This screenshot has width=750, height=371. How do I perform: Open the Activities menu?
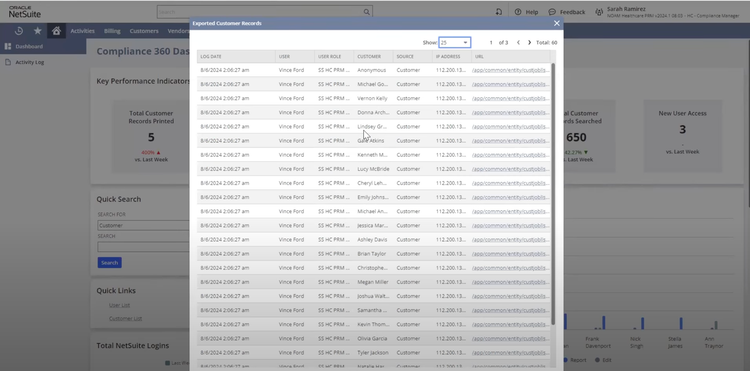(83, 31)
